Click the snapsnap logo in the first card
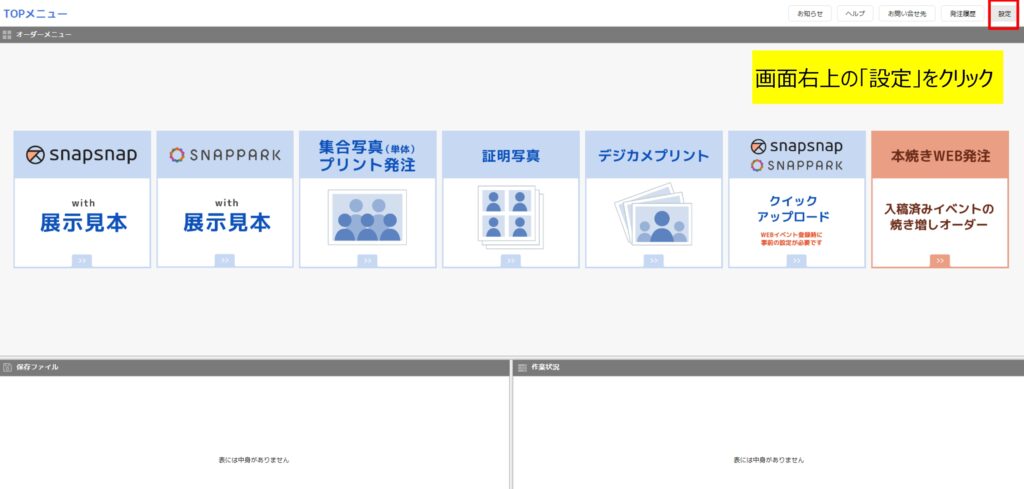This screenshot has width=1024, height=489. [82, 155]
